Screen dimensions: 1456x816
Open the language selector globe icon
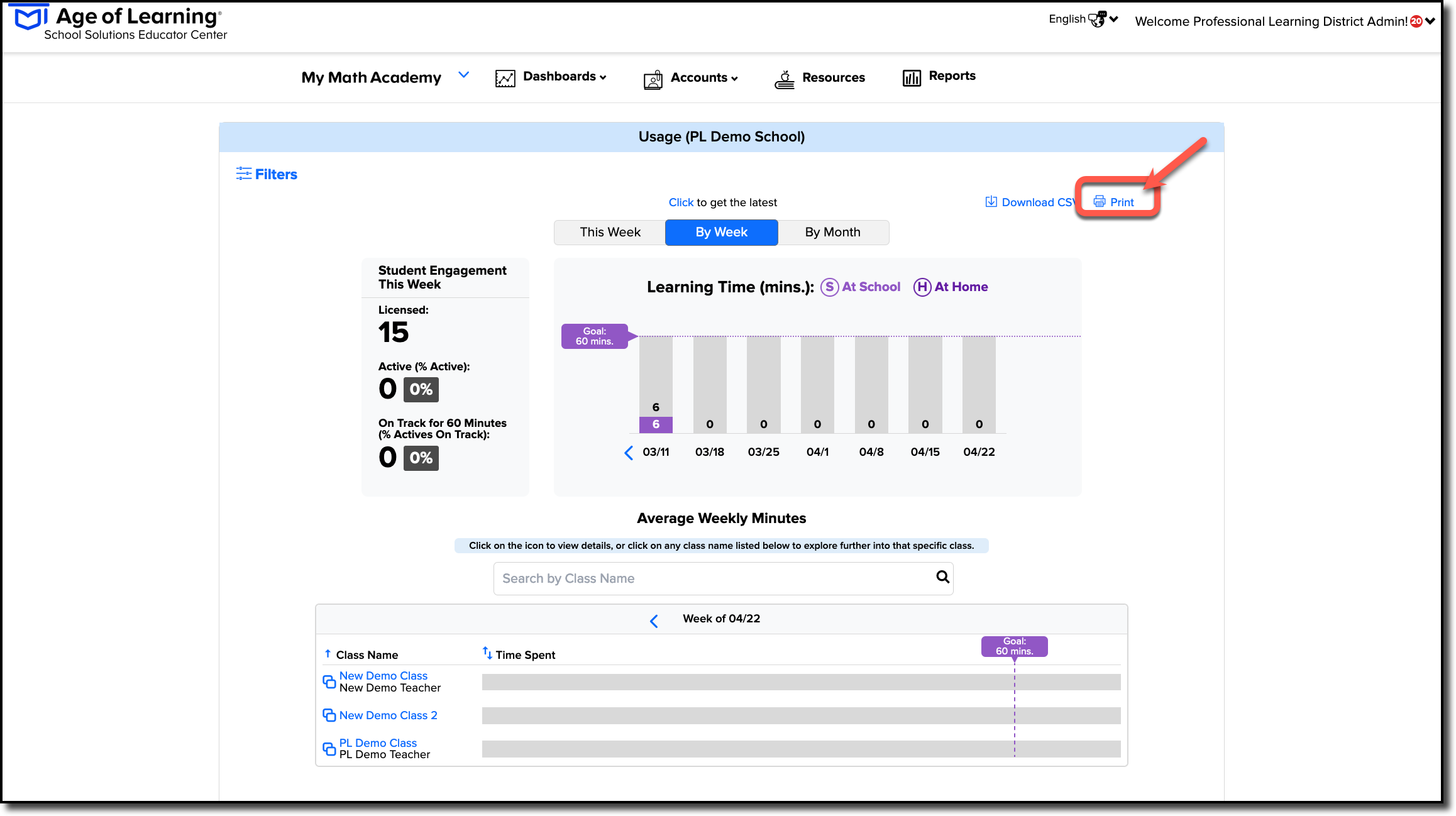click(1097, 19)
